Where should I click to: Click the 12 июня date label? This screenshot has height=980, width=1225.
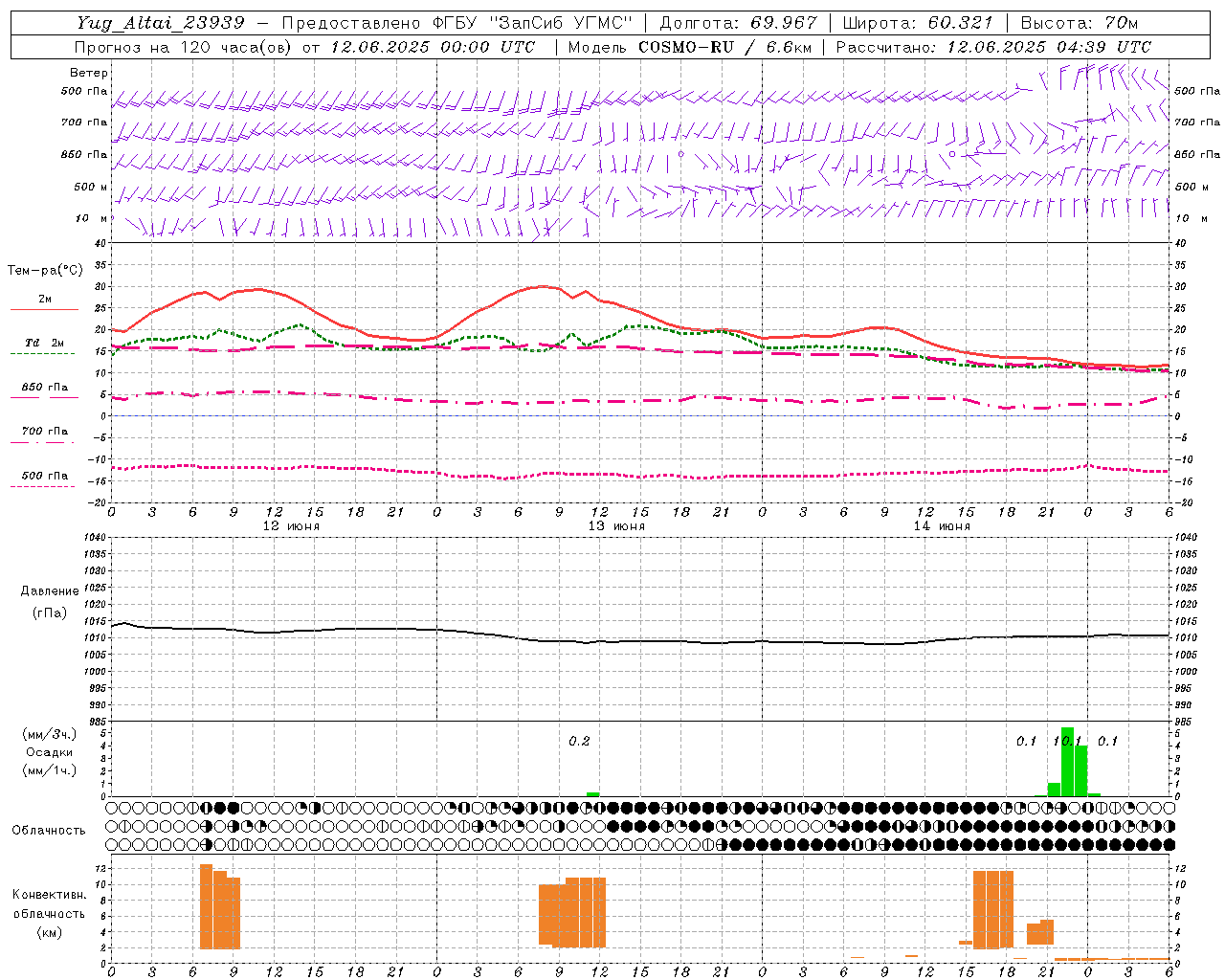291,526
